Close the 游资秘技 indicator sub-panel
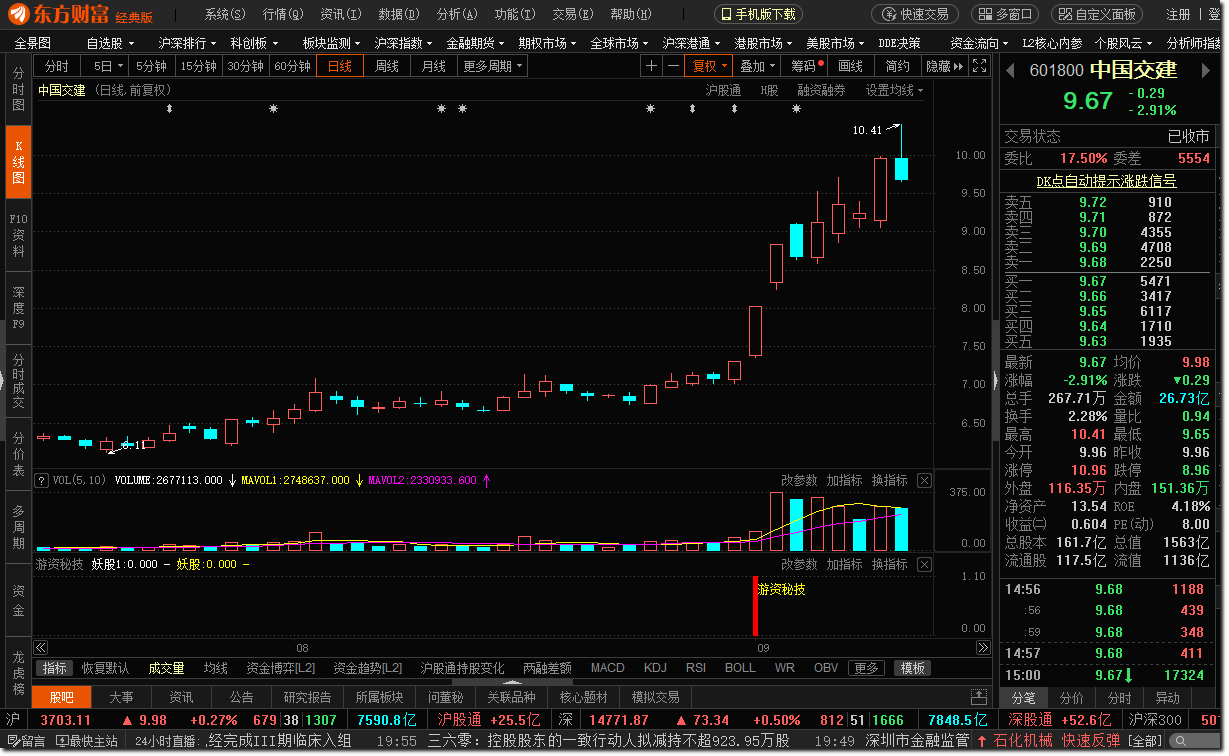The height and width of the screenshot is (756, 1229). click(x=924, y=564)
